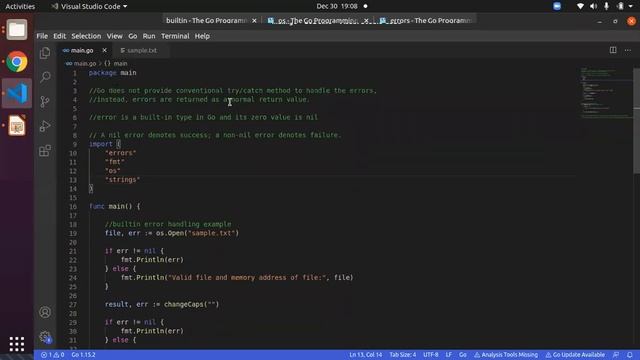This screenshot has width=640, height=360.
Task: Open the Extensions view
Action: coord(45,151)
